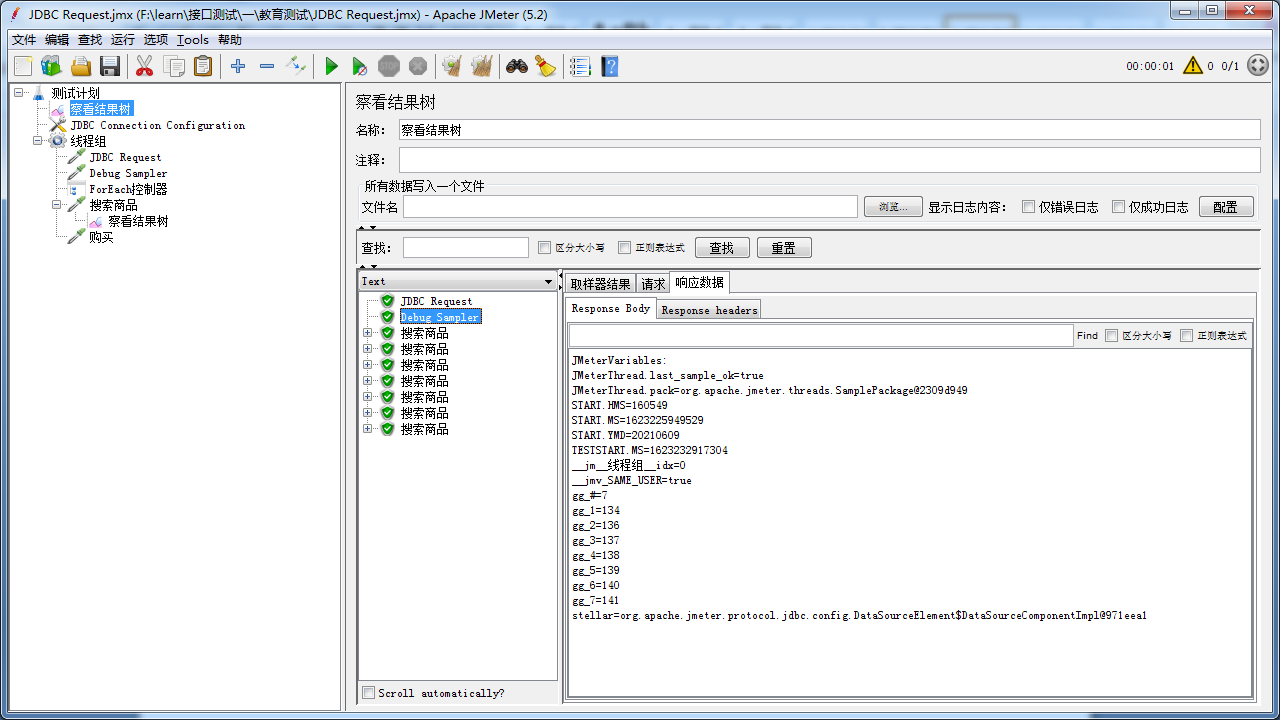Viewport: 1280px width, 720px height.
Task: Open the 选项 menu
Action: 156,40
